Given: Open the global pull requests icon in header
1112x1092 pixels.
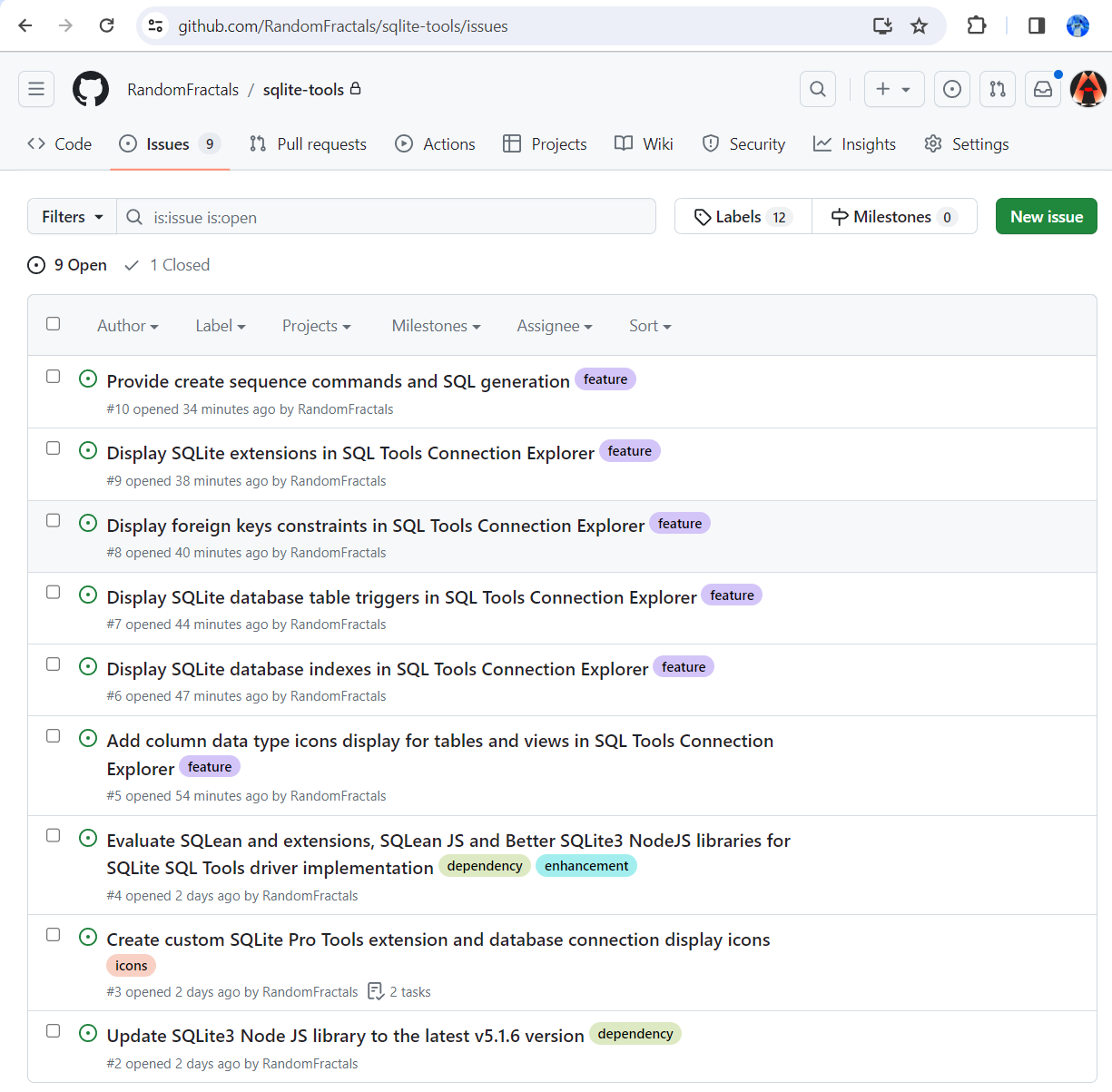Looking at the screenshot, I should [x=998, y=89].
